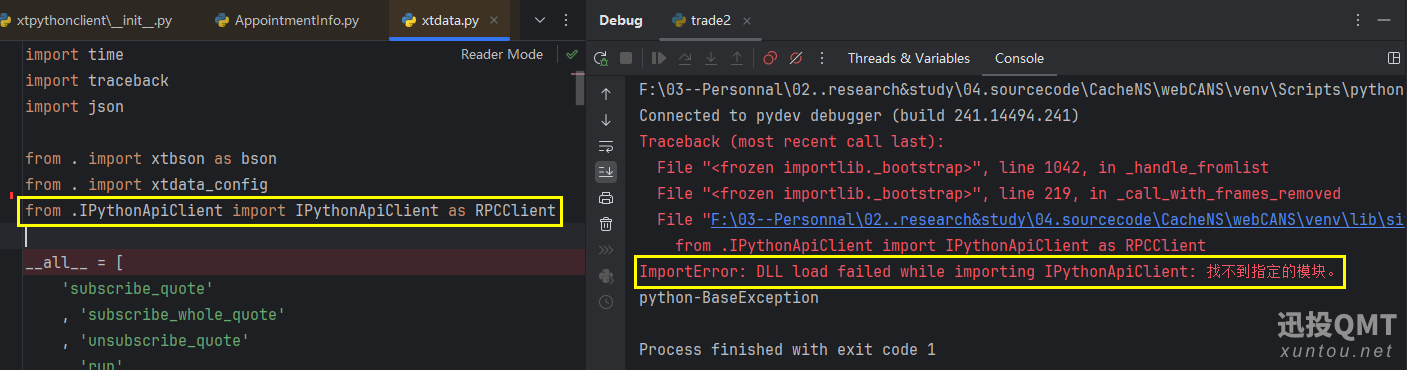Open View Breakpoints icon
Image resolution: width=1407 pixels, height=370 pixels.
point(770,58)
